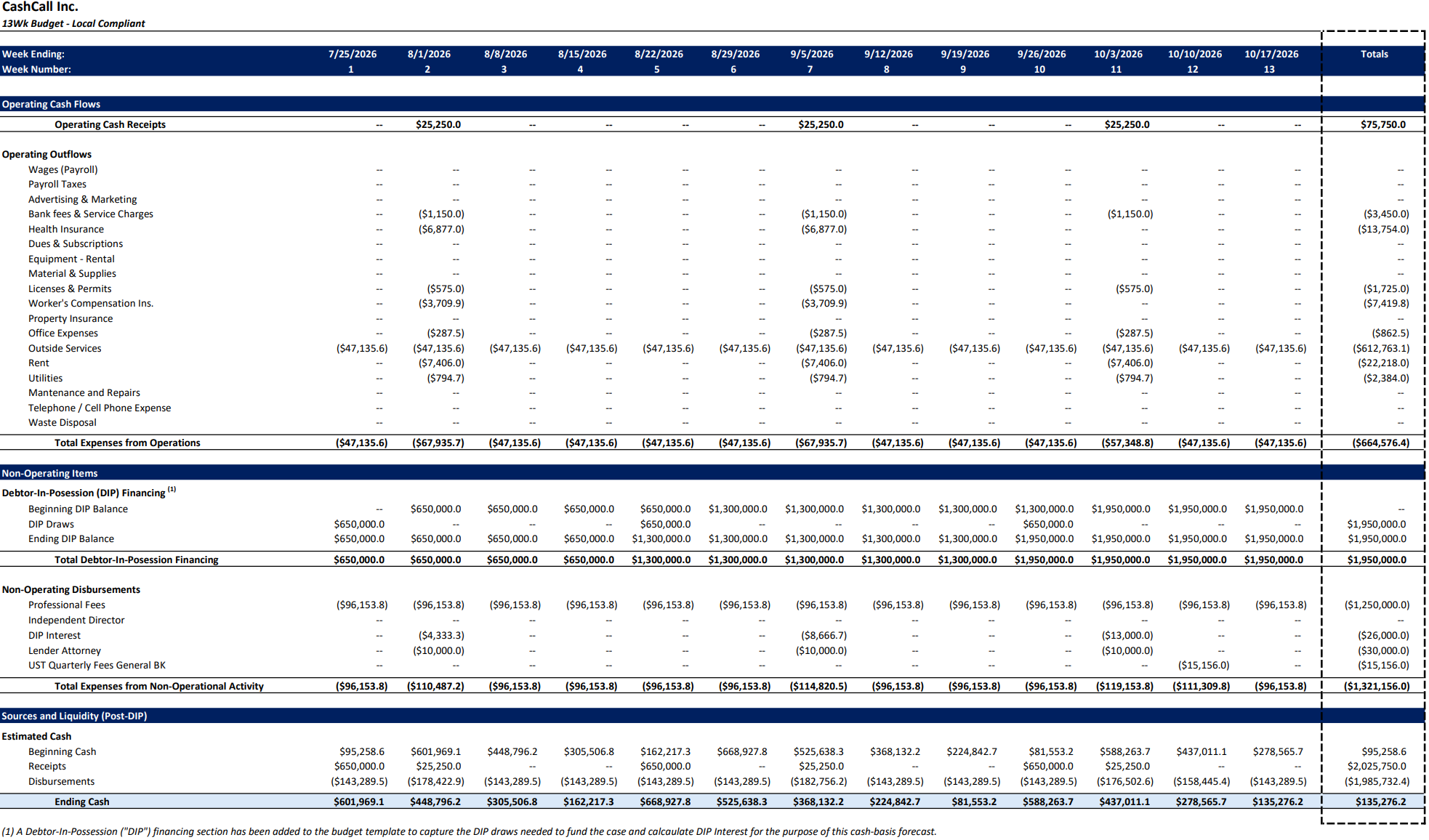
Task: Select the Wages (Payroll) row label
Action: click(63, 169)
